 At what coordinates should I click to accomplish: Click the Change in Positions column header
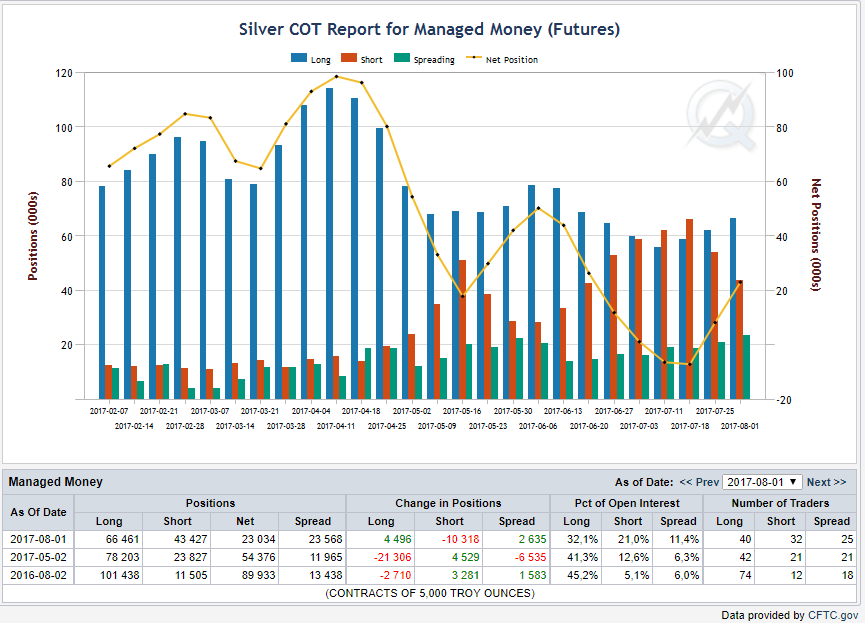coord(448,503)
